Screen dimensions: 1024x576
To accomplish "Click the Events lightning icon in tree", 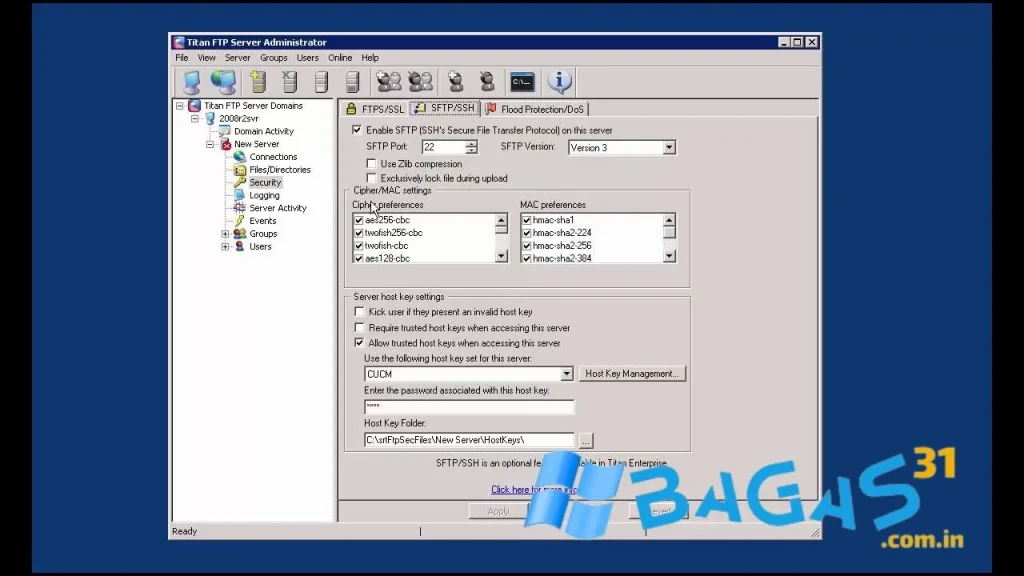I will 240,221.
